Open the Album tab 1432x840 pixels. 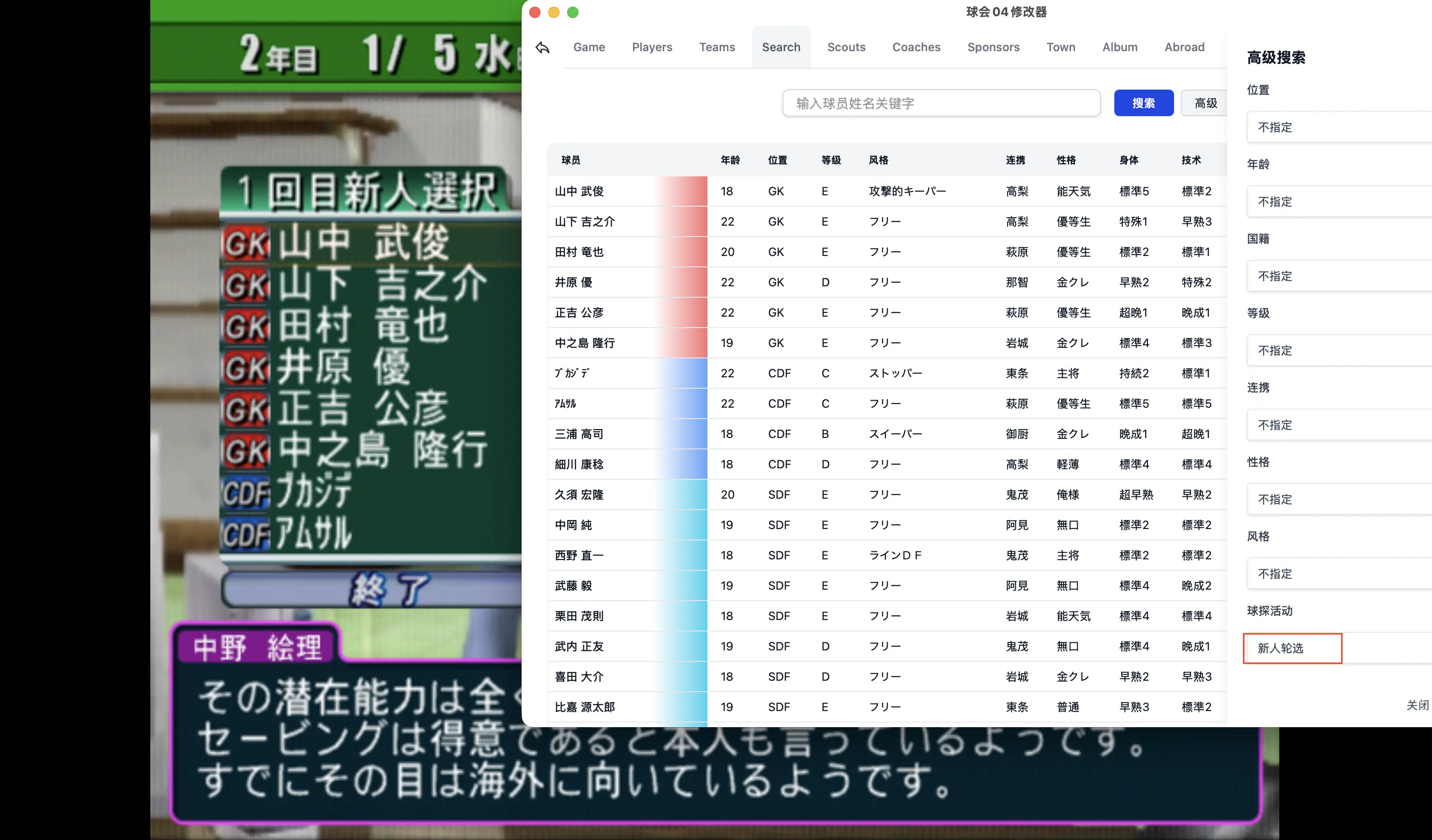[x=1120, y=48]
